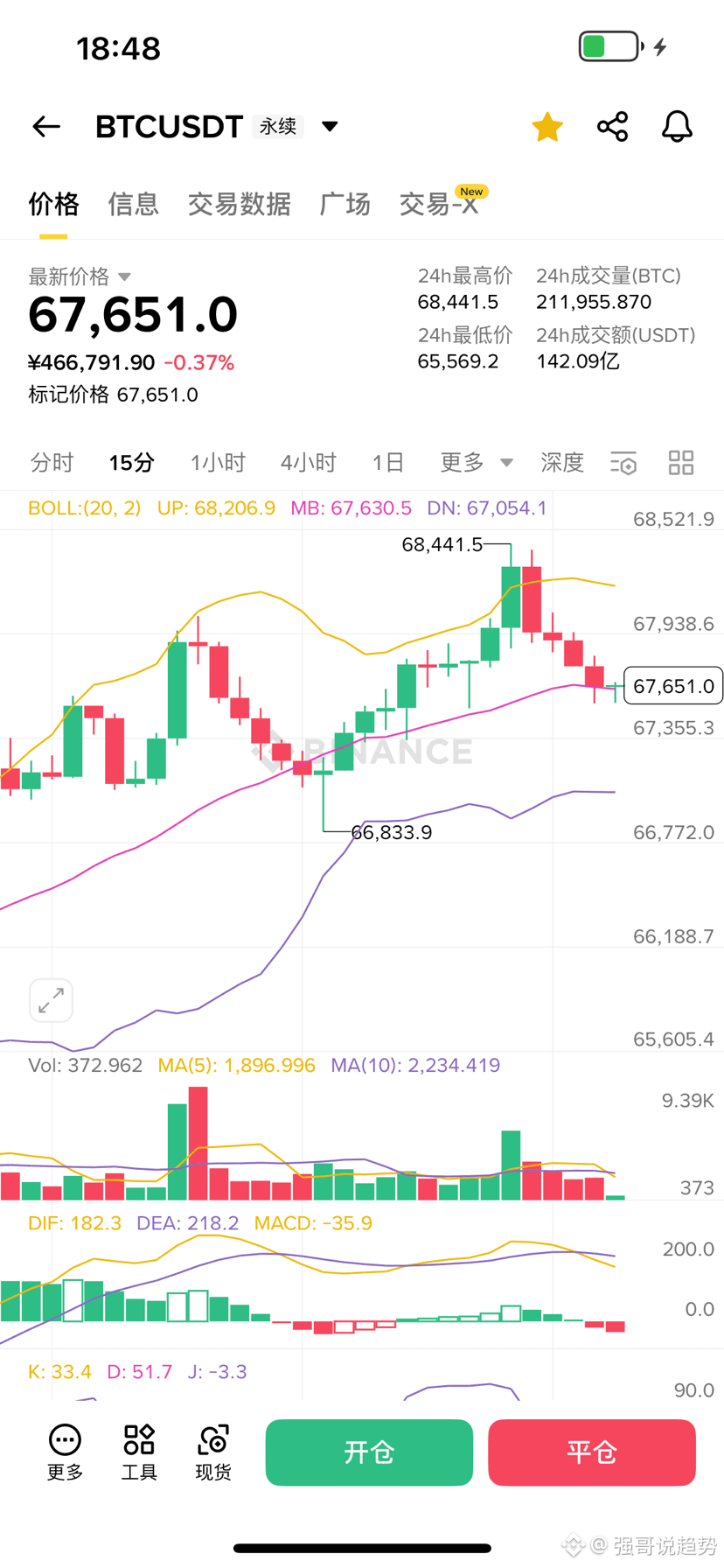
Task: Click the MA(5): 1,896.996 label
Action: tap(236, 1065)
